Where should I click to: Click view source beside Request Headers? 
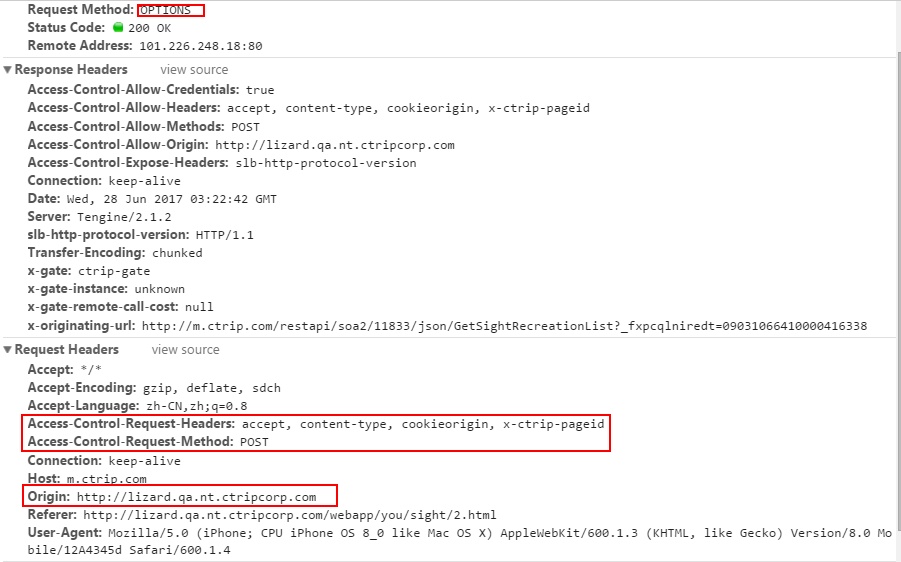pos(185,350)
